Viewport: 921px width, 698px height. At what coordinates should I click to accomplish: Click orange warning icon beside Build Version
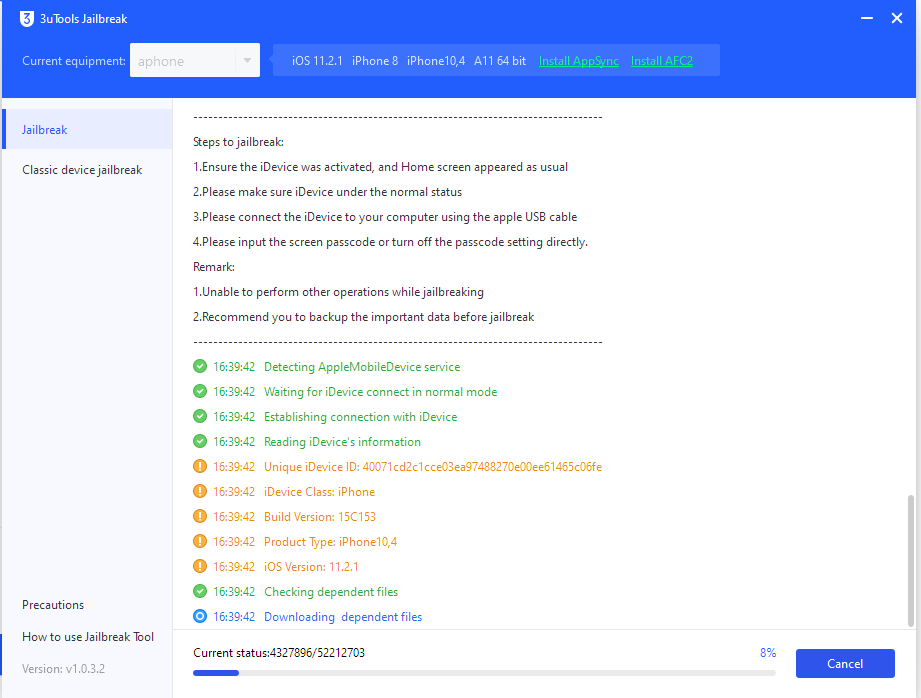[200, 517]
